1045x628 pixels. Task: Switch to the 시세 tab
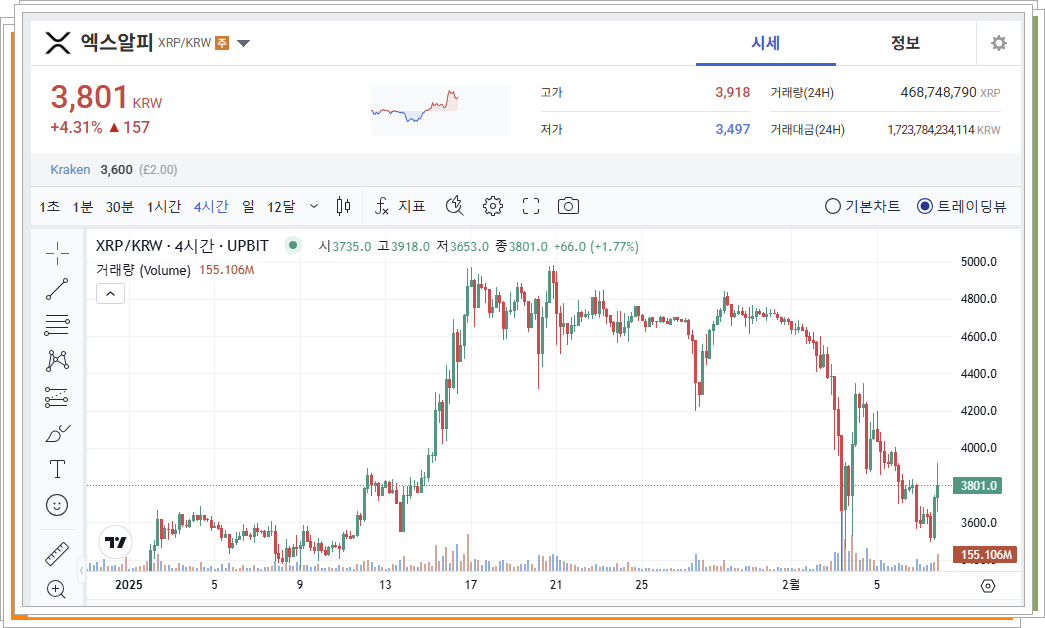766,43
